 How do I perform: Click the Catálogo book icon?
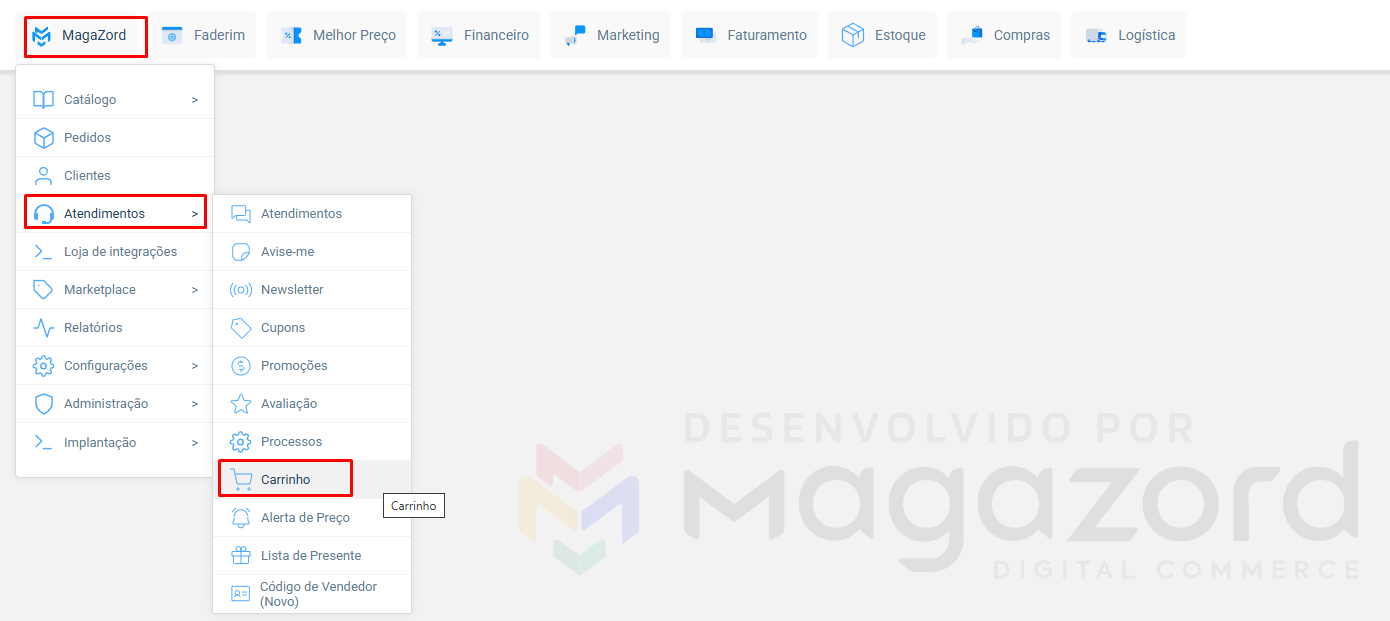pos(43,100)
